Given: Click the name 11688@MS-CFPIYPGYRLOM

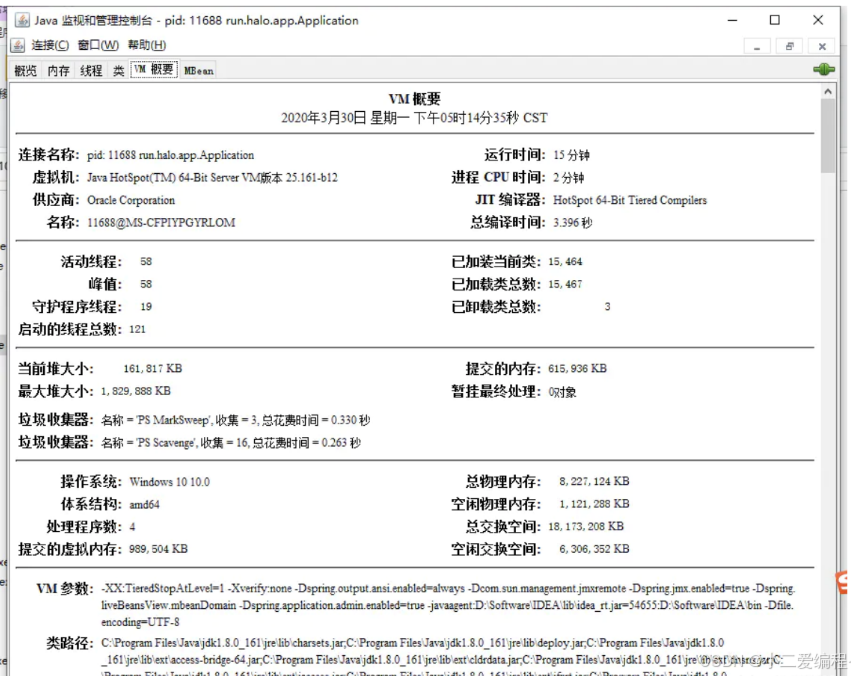Looking at the screenshot, I should point(161,222).
